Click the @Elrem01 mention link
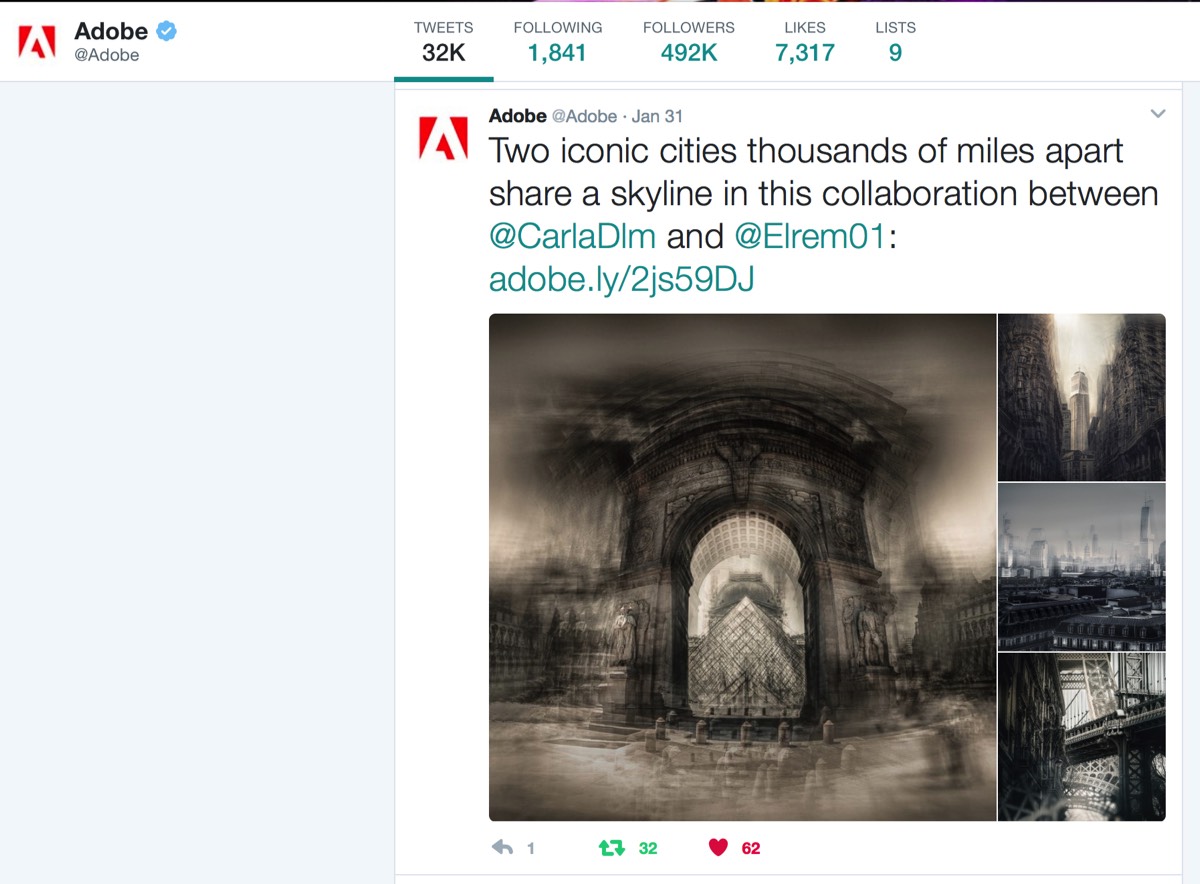1200x884 pixels. [x=810, y=237]
